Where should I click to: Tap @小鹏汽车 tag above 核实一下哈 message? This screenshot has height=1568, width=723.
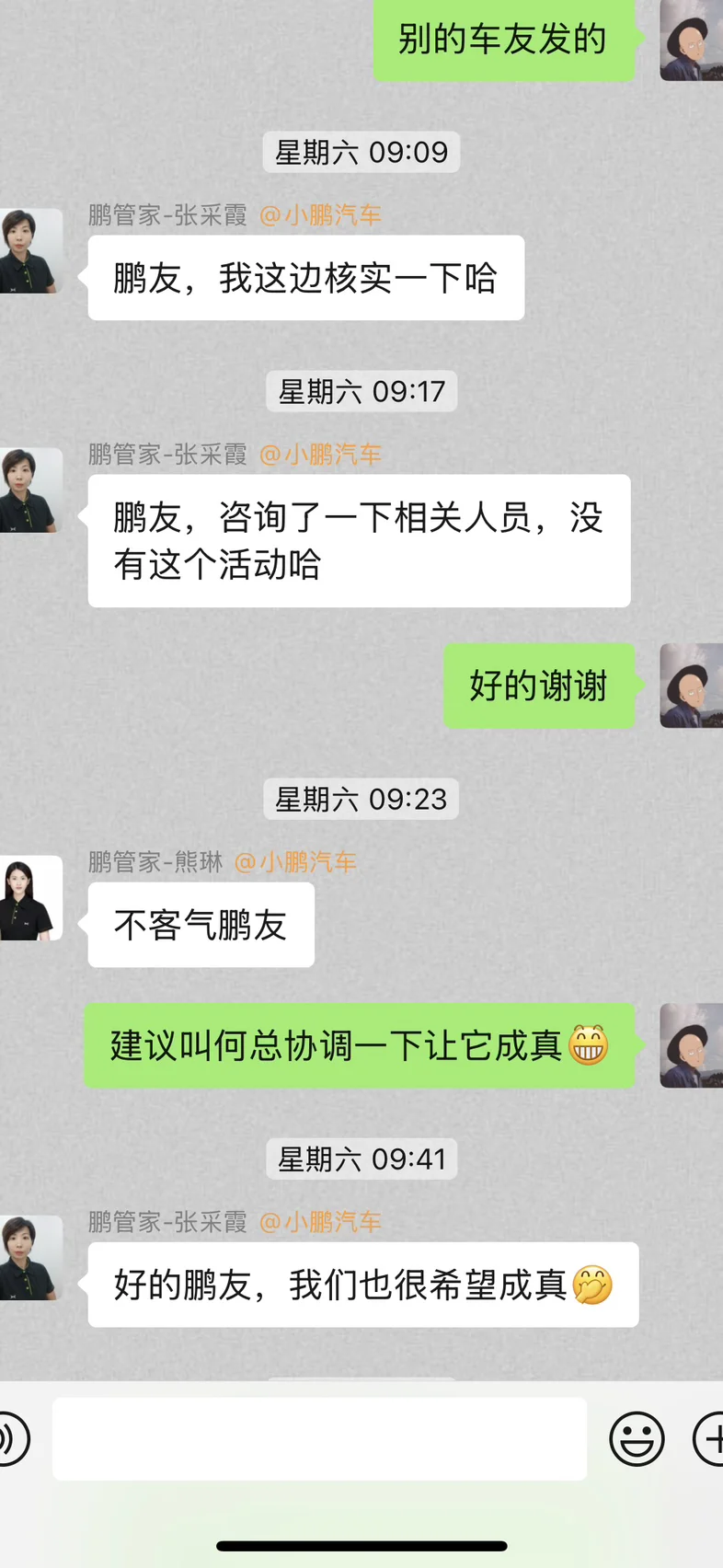point(320,215)
